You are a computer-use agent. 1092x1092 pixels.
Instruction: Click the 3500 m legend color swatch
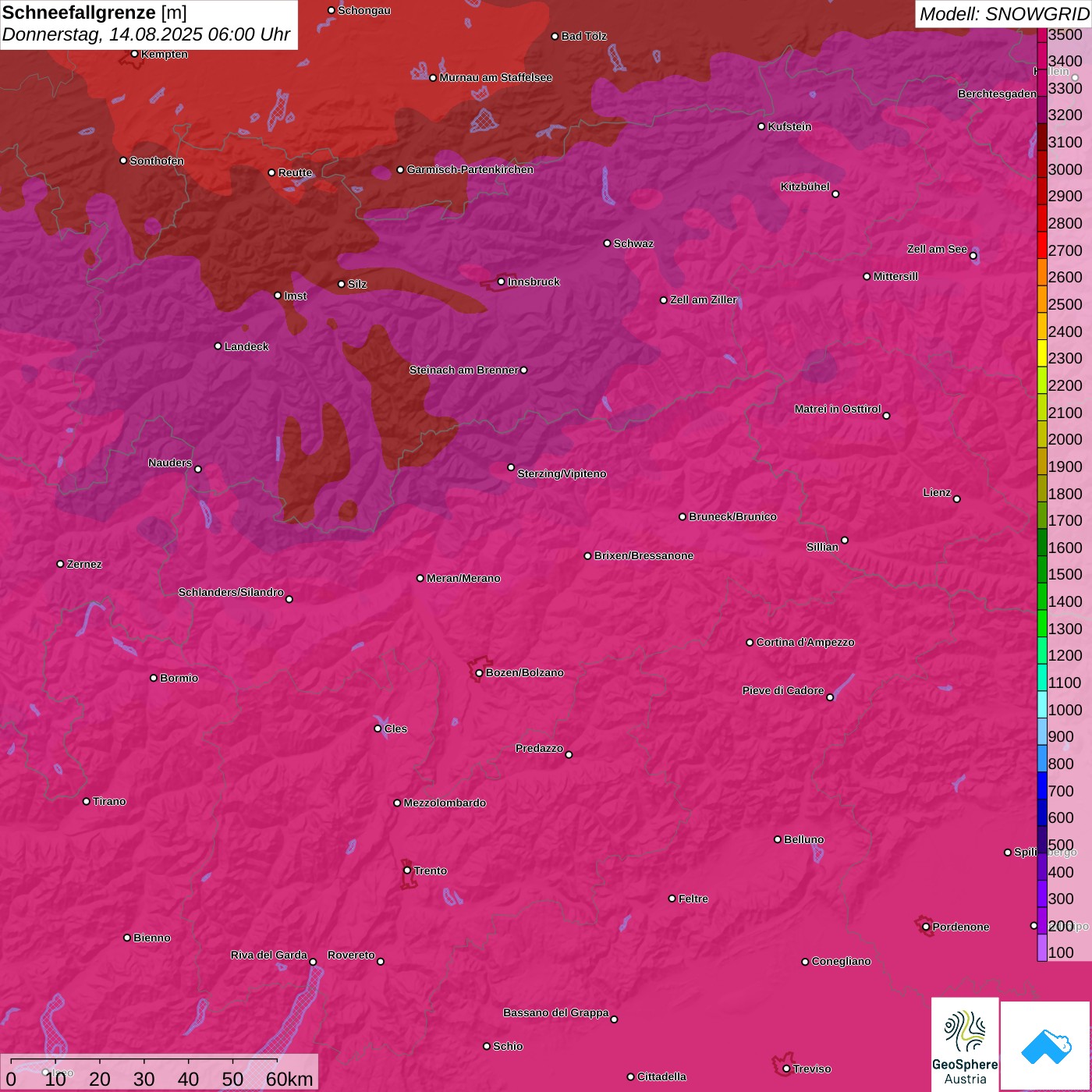1041,35
